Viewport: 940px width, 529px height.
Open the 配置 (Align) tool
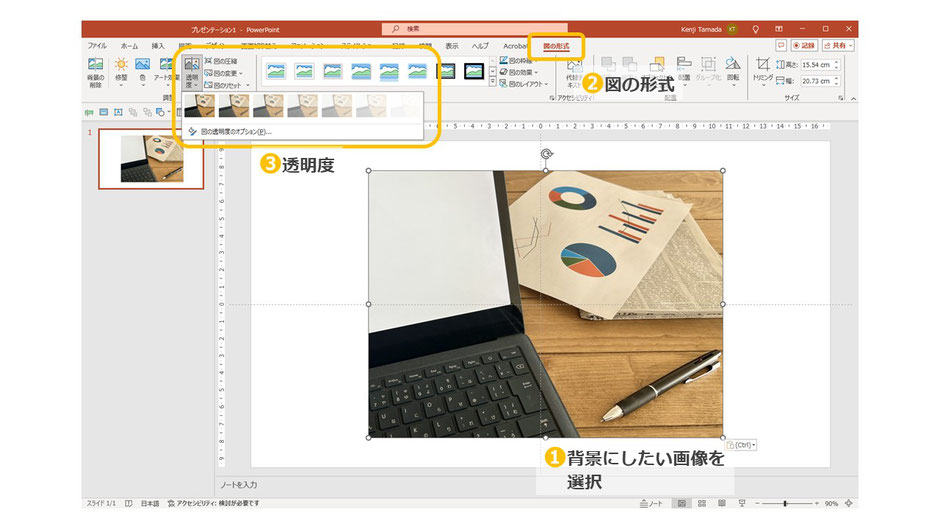point(684,69)
